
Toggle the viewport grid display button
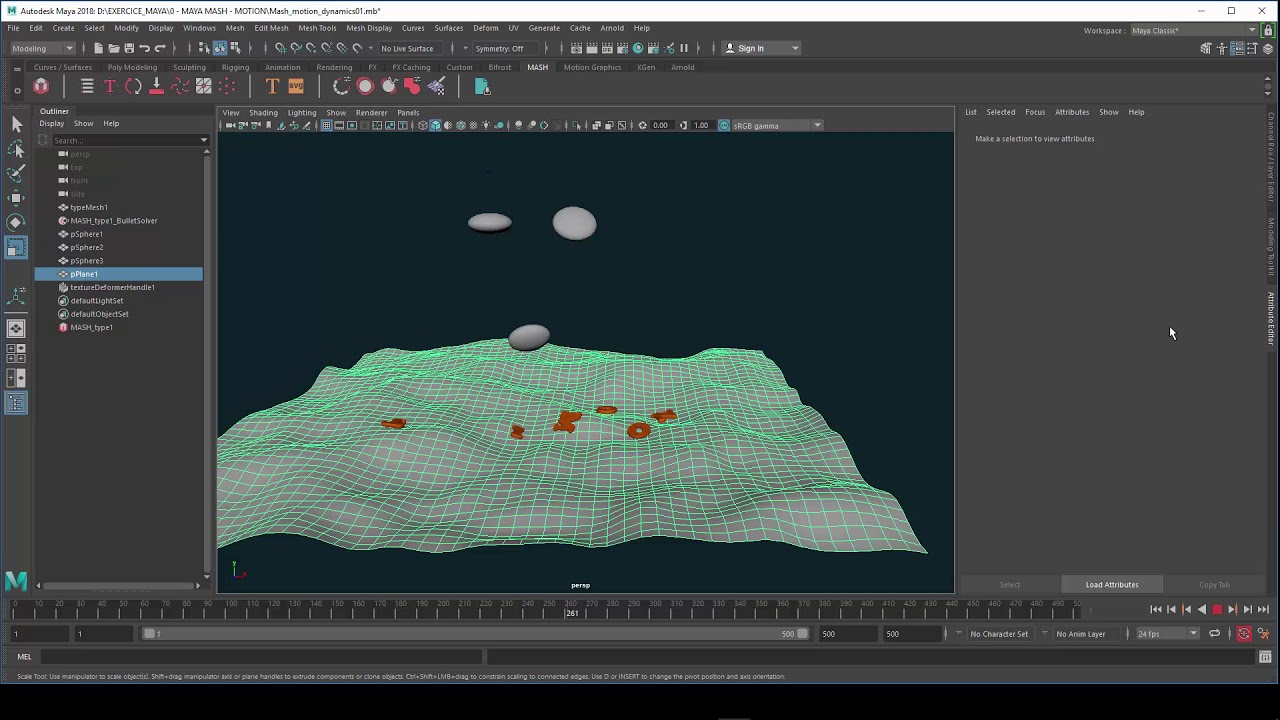click(326, 125)
